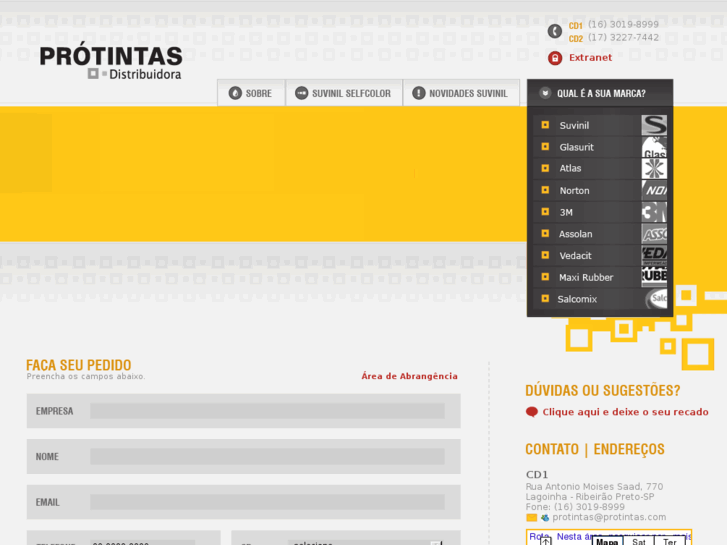Click the Norton brand logo thumbnail
Screen dimensions: 727x545
[654, 190]
